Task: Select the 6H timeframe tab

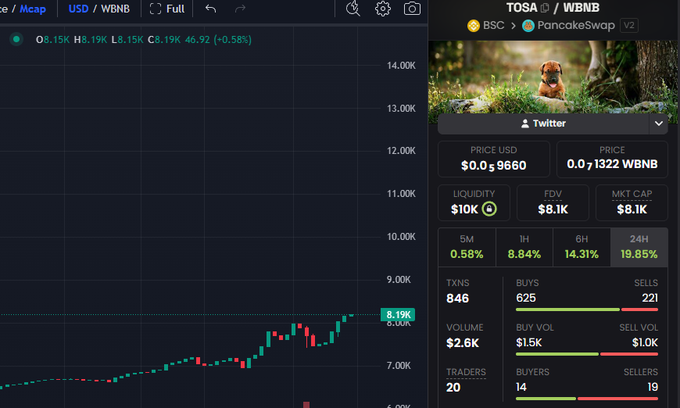Action: (582, 247)
